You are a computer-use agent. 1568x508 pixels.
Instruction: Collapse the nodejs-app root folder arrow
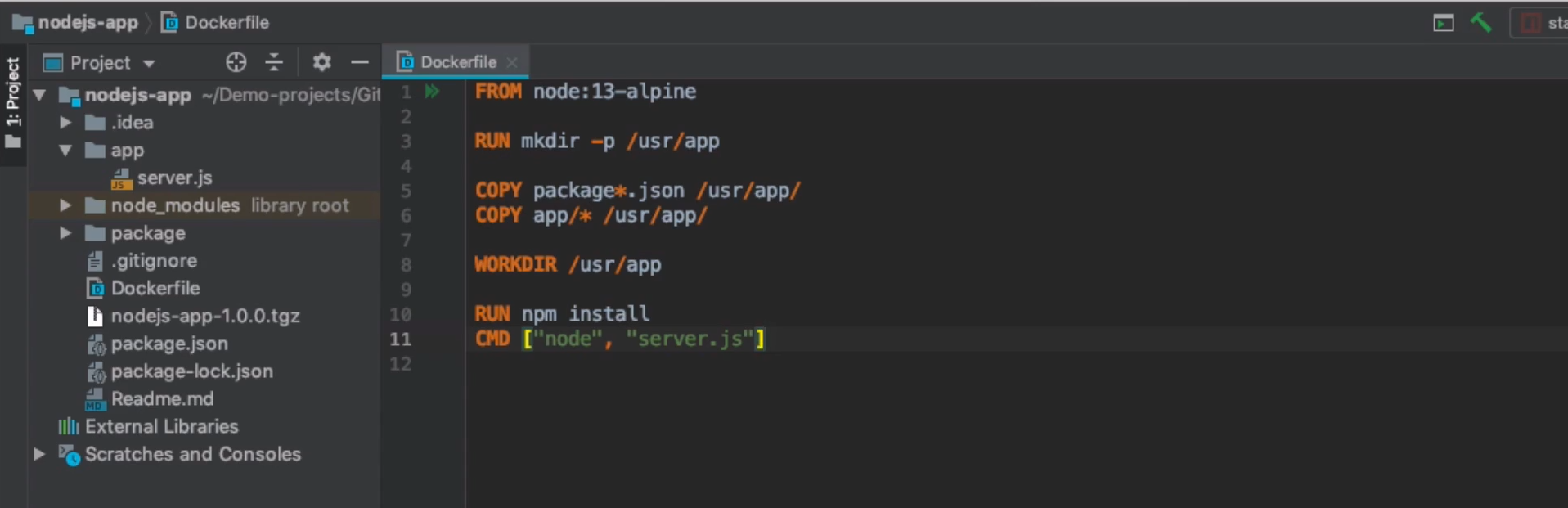pos(39,95)
